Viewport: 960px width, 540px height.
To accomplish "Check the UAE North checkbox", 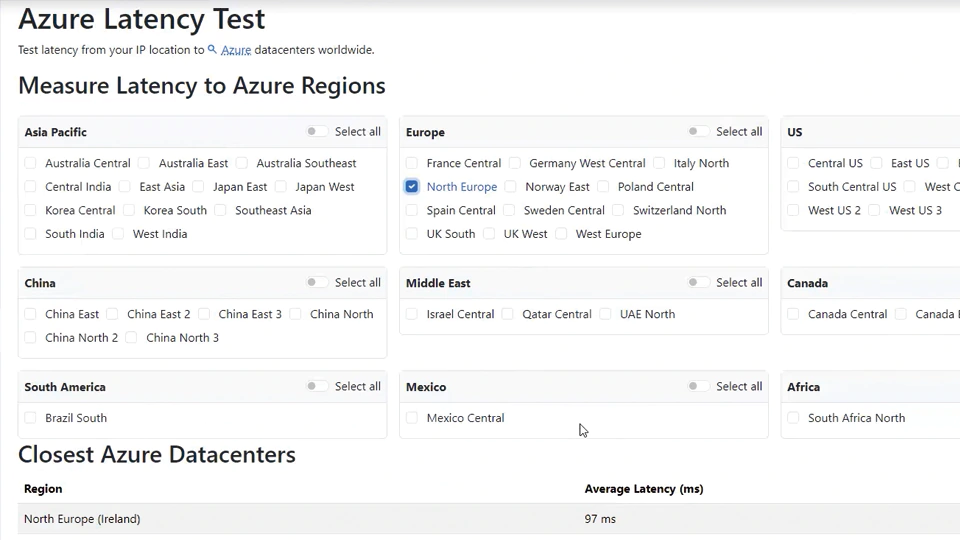I will 605,314.
